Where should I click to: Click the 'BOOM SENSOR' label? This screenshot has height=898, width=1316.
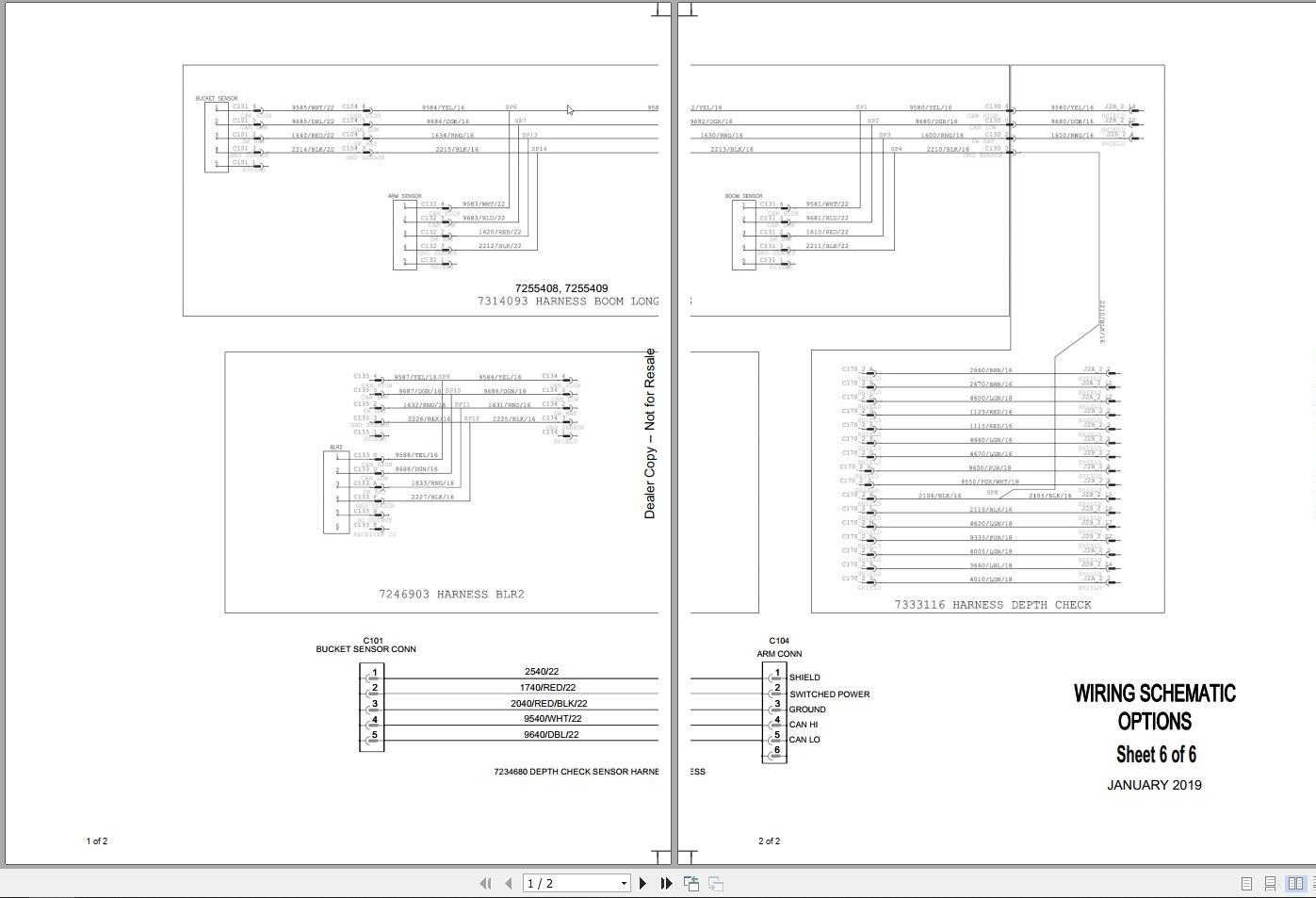[744, 196]
